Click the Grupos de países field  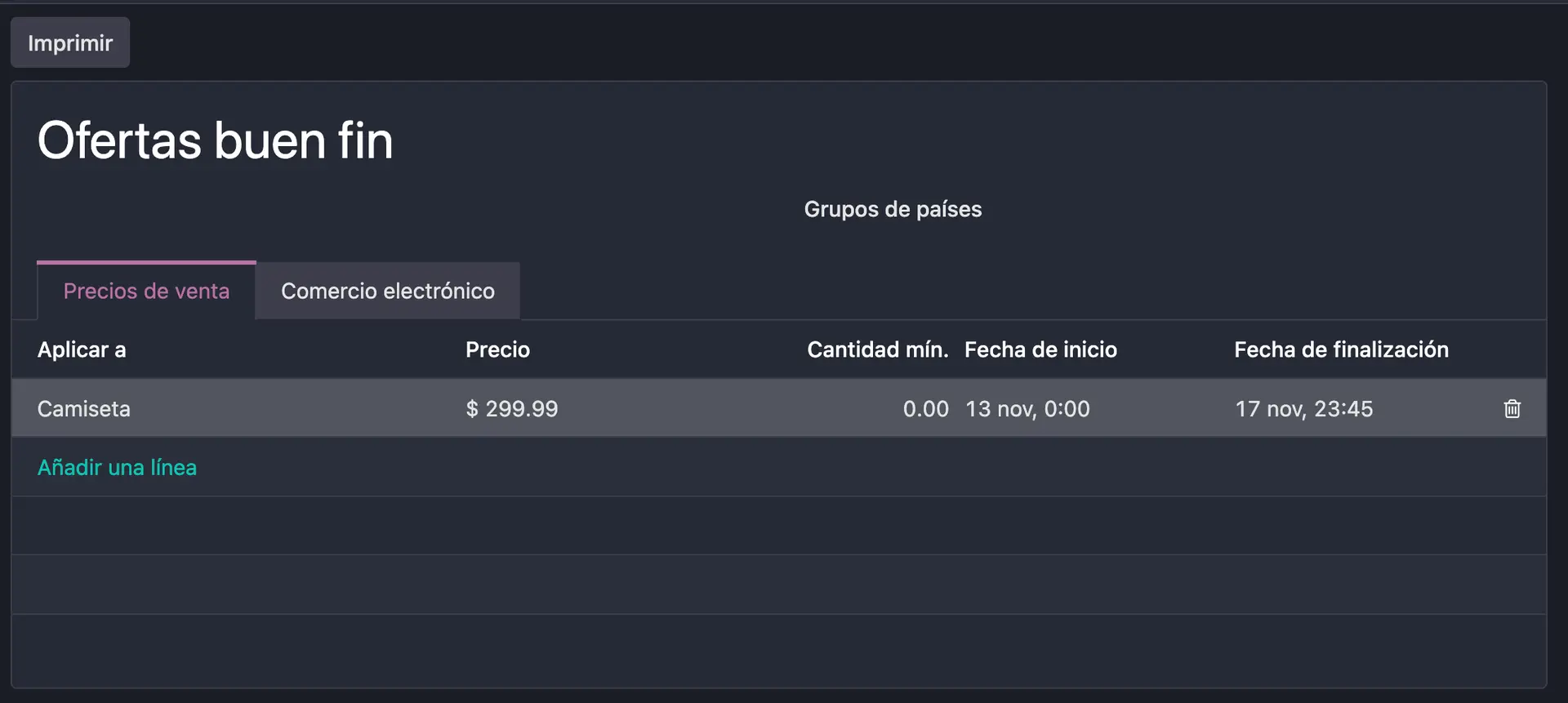coord(893,209)
